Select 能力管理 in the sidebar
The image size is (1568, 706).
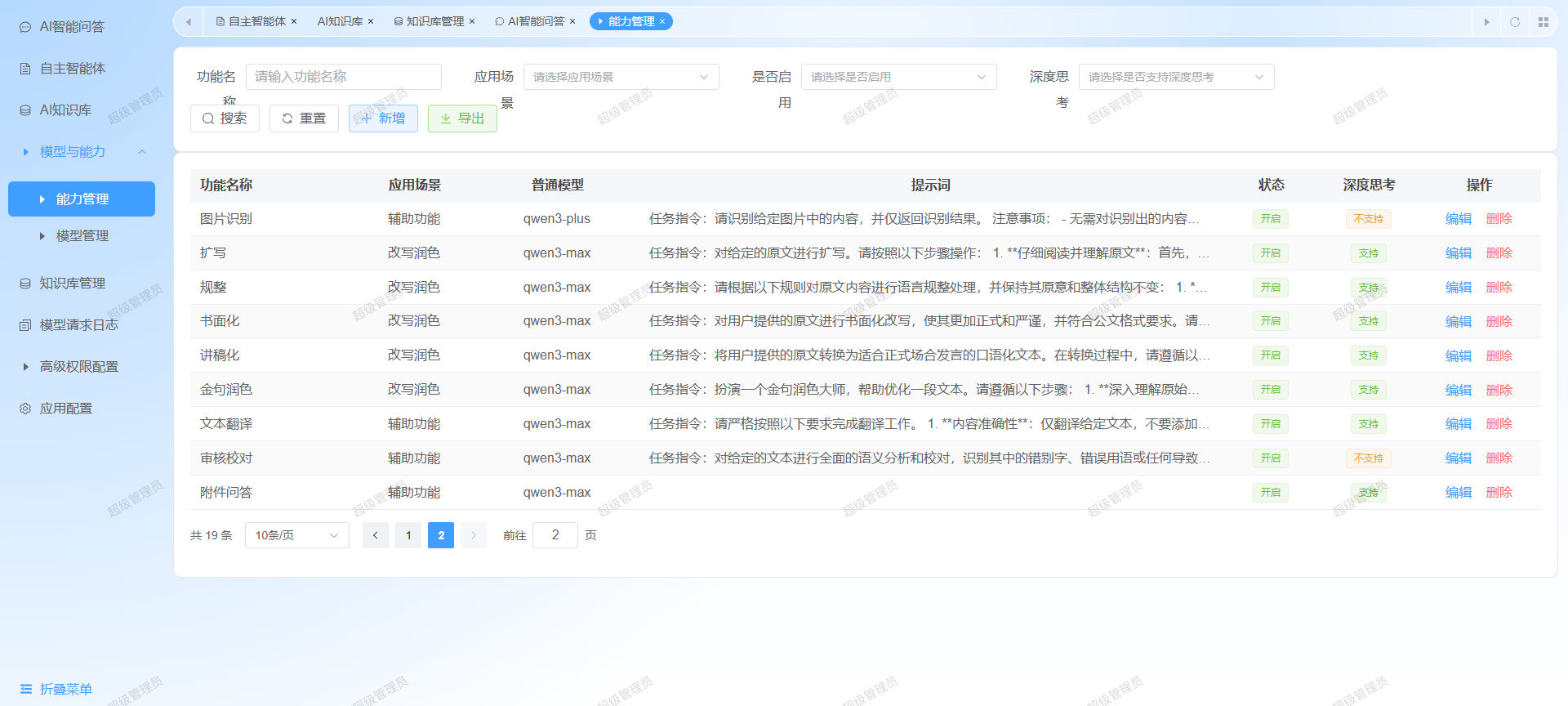[x=82, y=199]
